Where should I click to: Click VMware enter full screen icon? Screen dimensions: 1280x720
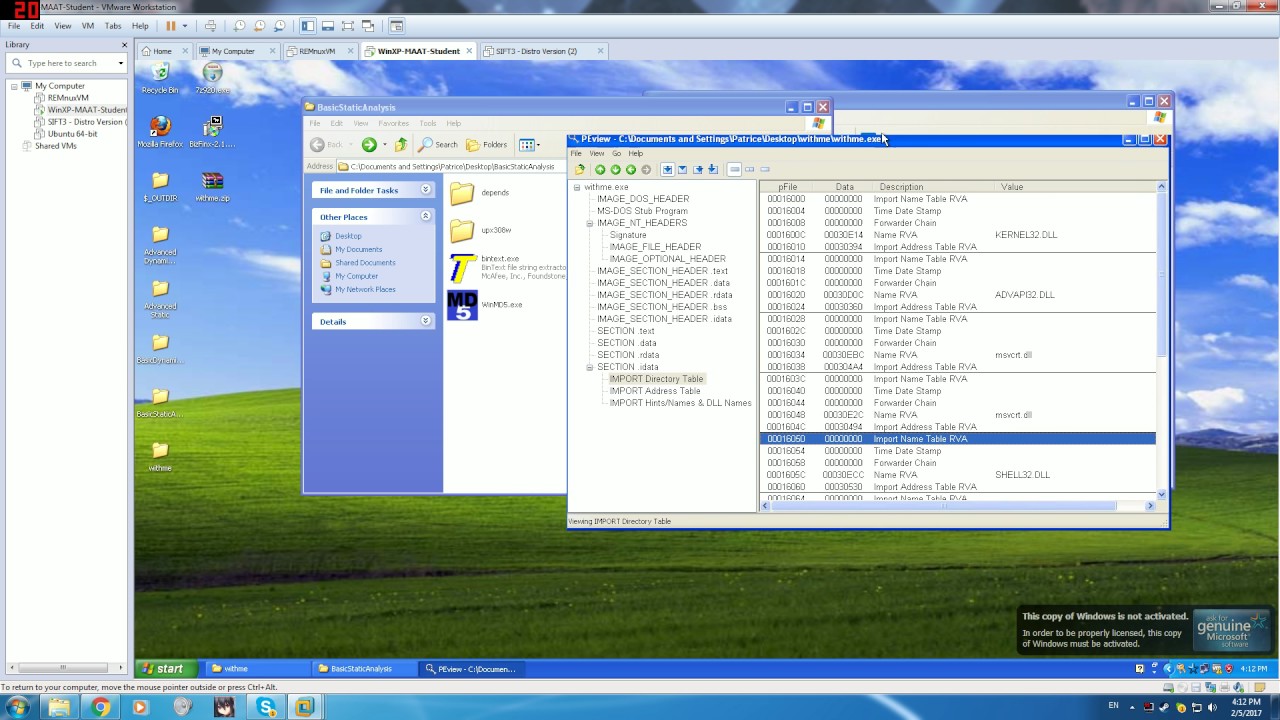347,26
